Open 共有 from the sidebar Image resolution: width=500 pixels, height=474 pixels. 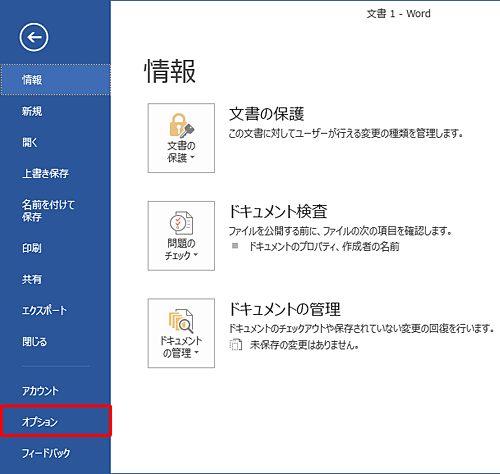55,279
